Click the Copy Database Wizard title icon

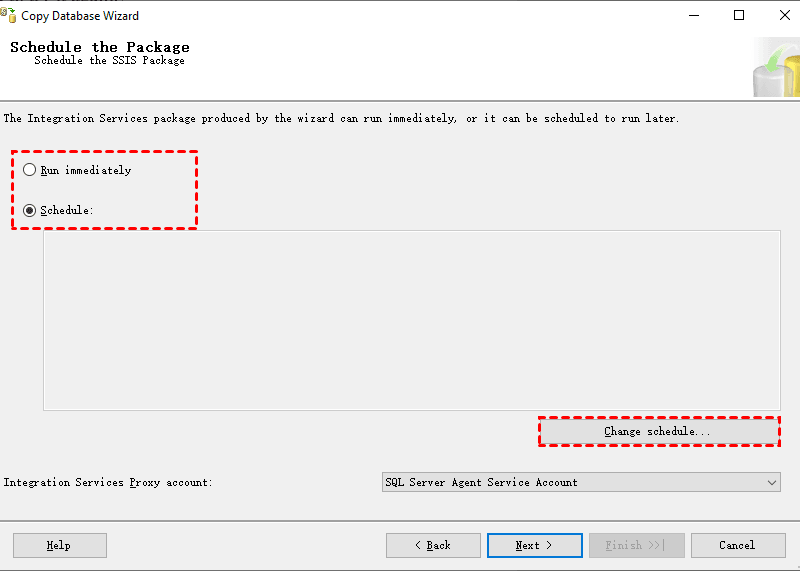(9, 15)
